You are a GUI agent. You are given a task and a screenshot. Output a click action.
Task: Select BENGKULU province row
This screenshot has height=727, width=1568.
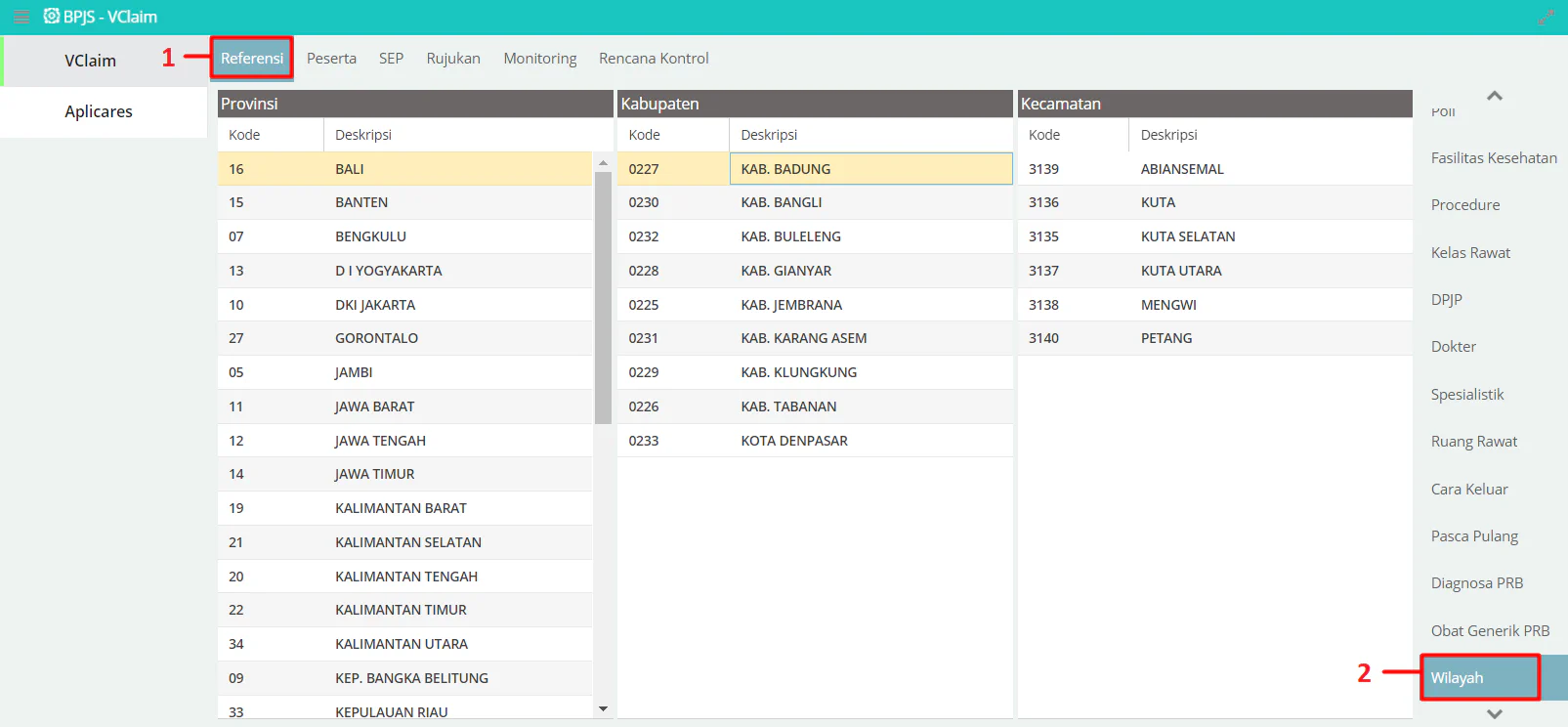coord(405,236)
